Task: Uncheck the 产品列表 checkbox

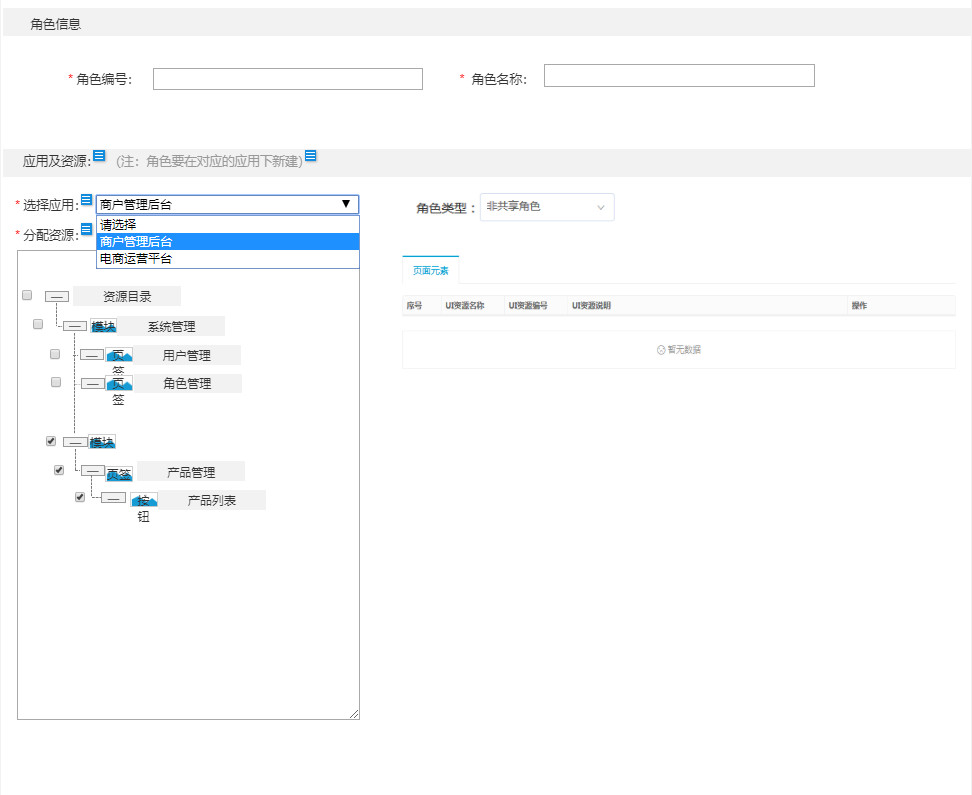Action: click(80, 497)
